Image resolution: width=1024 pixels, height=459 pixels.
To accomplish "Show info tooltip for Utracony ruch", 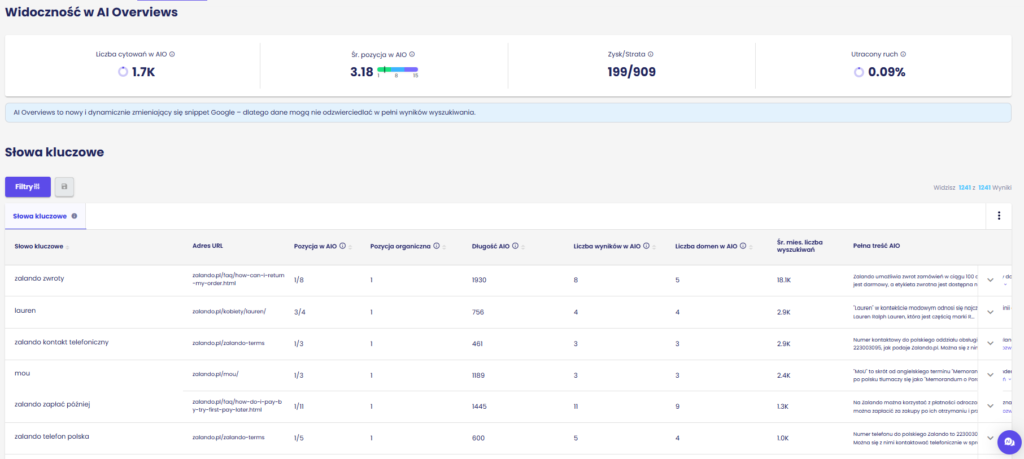I will pos(903,55).
